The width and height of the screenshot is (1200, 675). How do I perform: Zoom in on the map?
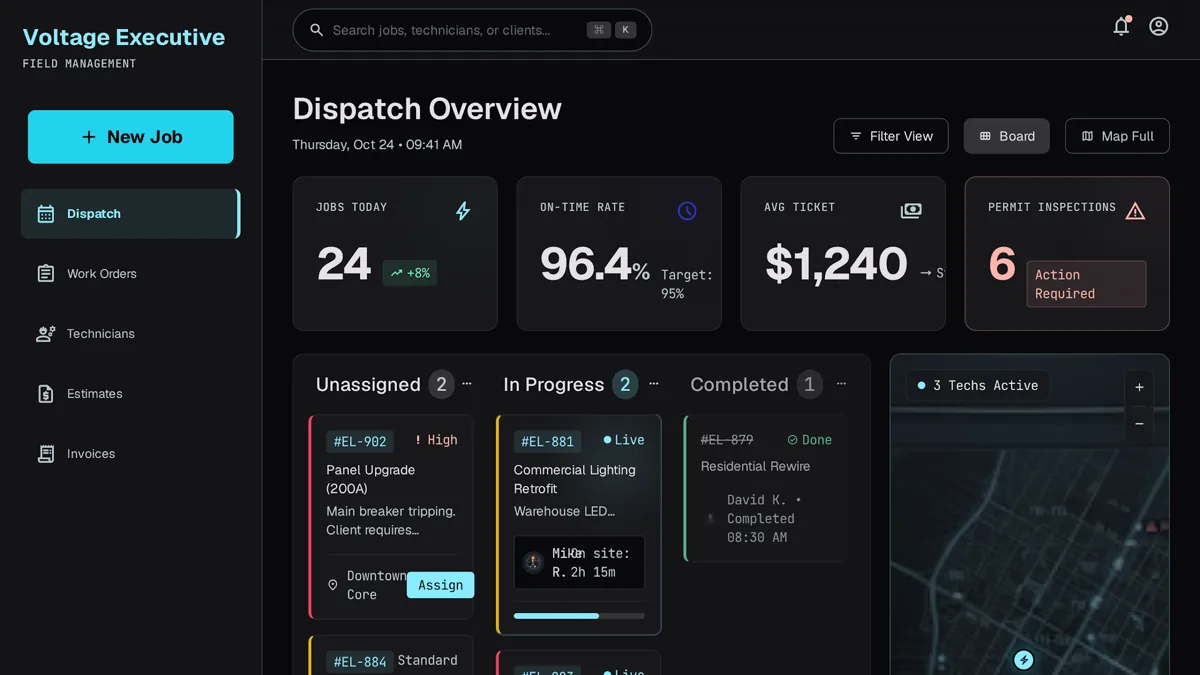[1139, 387]
